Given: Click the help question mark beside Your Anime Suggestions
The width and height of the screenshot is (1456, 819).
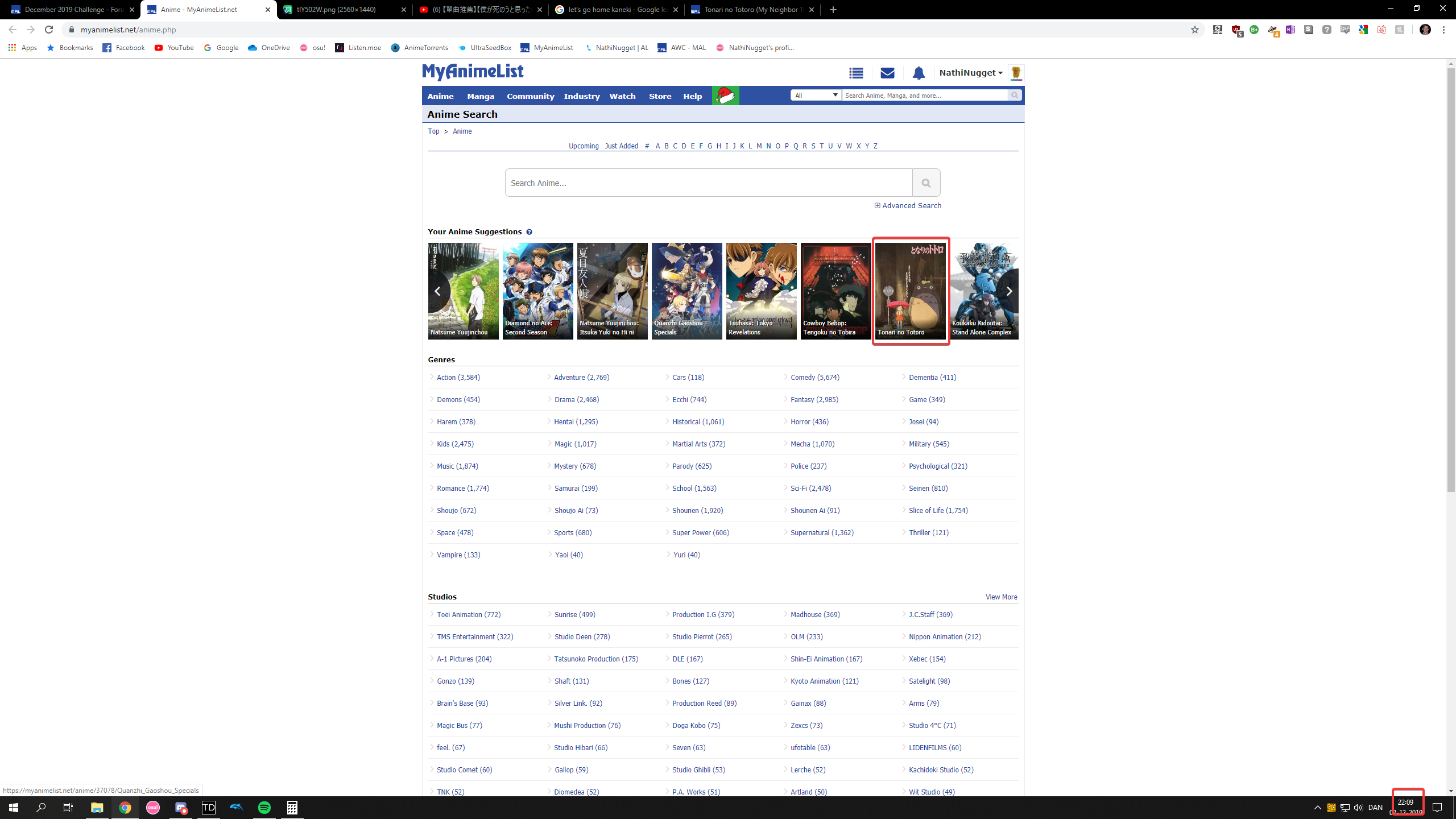Looking at the screenshot, I should [x=529, y=232].
